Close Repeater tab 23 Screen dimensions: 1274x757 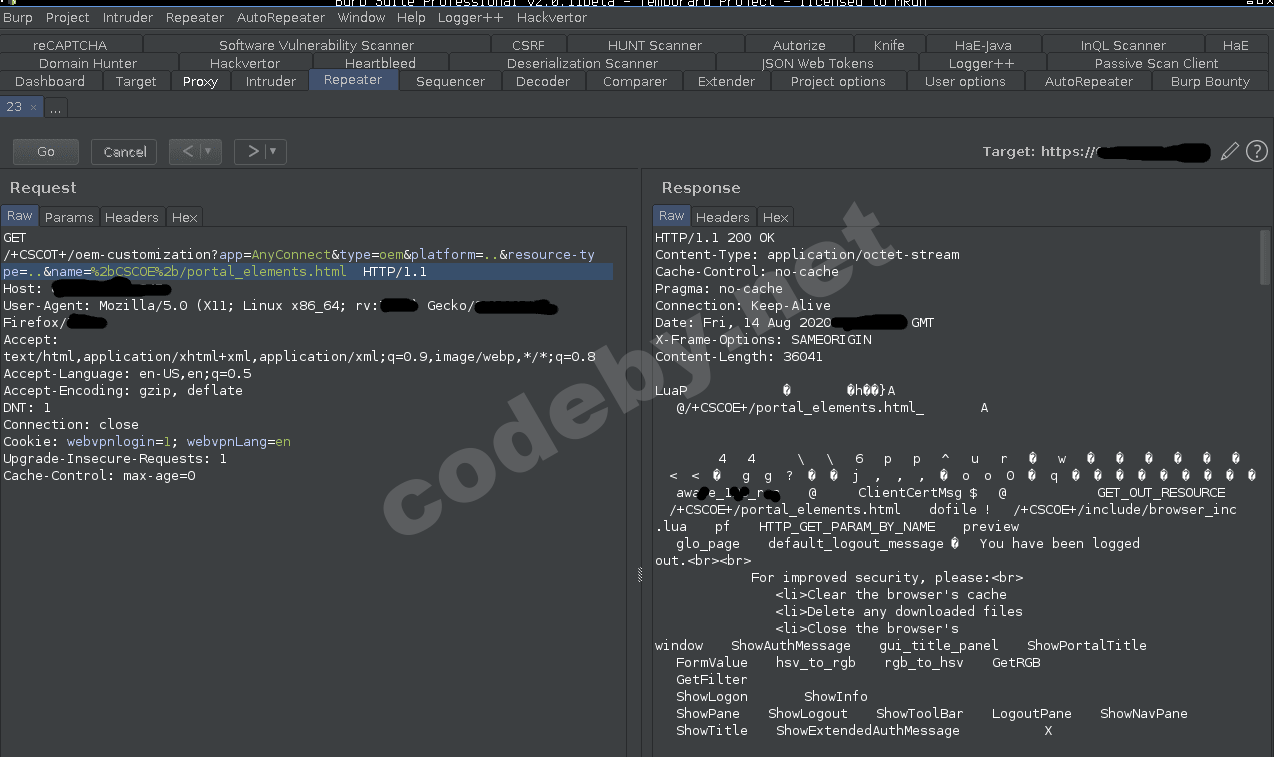click(33, 107)
